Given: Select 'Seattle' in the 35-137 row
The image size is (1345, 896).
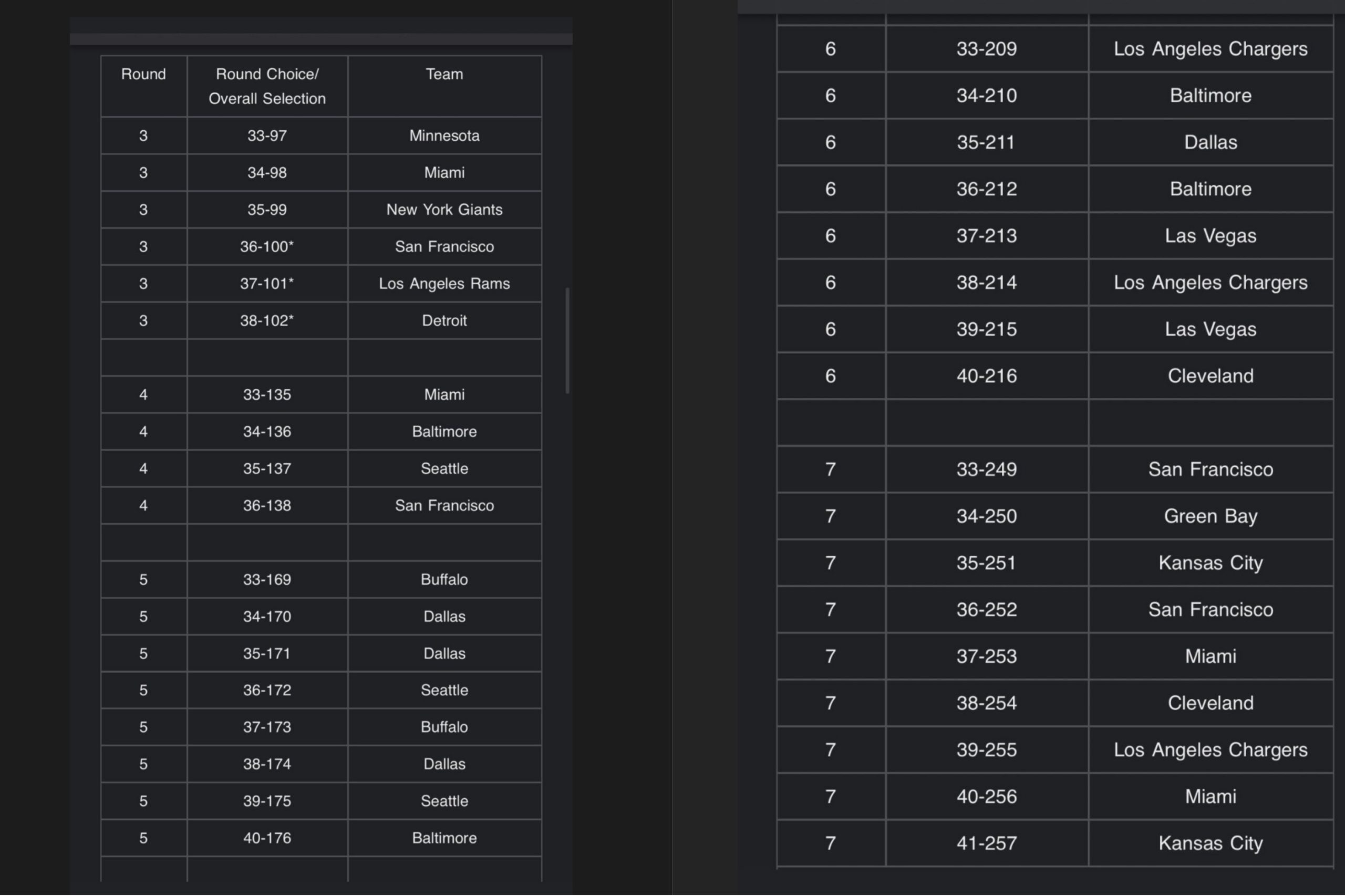Looking at the screenshot, I should 444,468.
